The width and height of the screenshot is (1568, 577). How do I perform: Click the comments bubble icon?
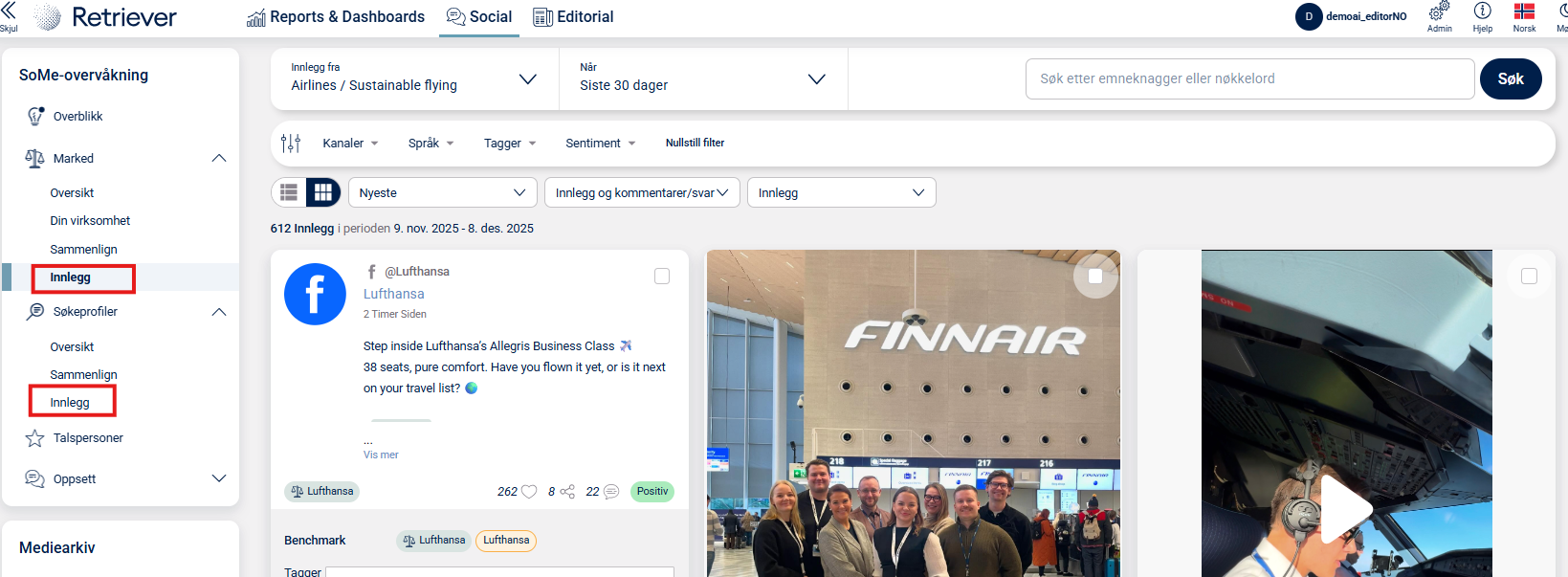611,492
